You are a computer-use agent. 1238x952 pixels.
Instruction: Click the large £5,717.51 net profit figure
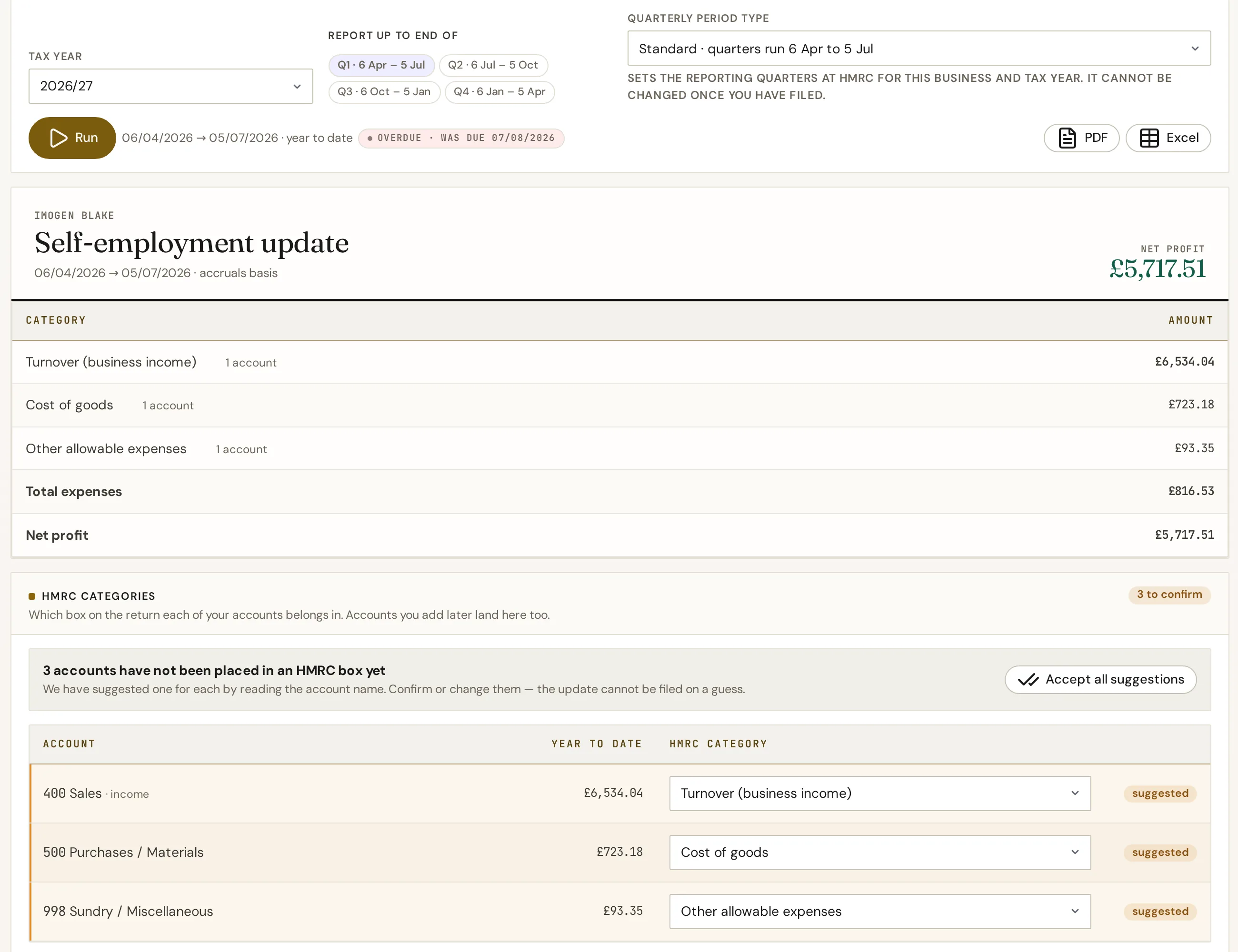click(1157, 268)
